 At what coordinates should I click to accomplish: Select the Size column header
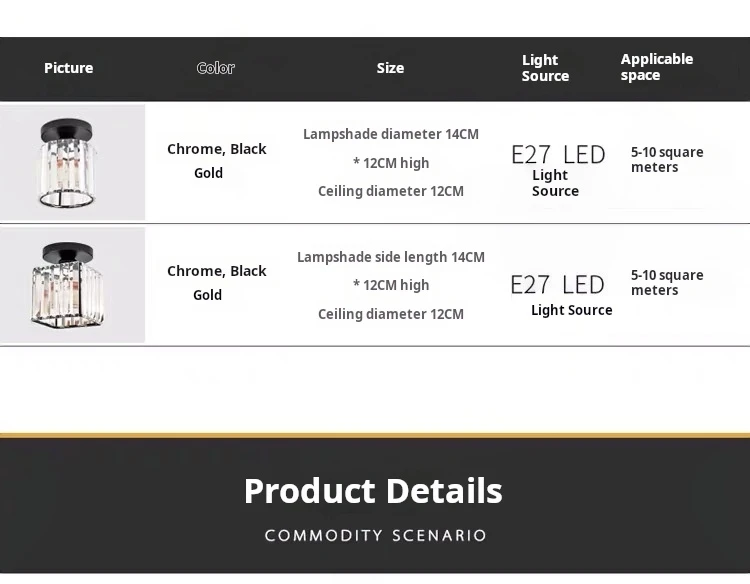pos(390,68)
